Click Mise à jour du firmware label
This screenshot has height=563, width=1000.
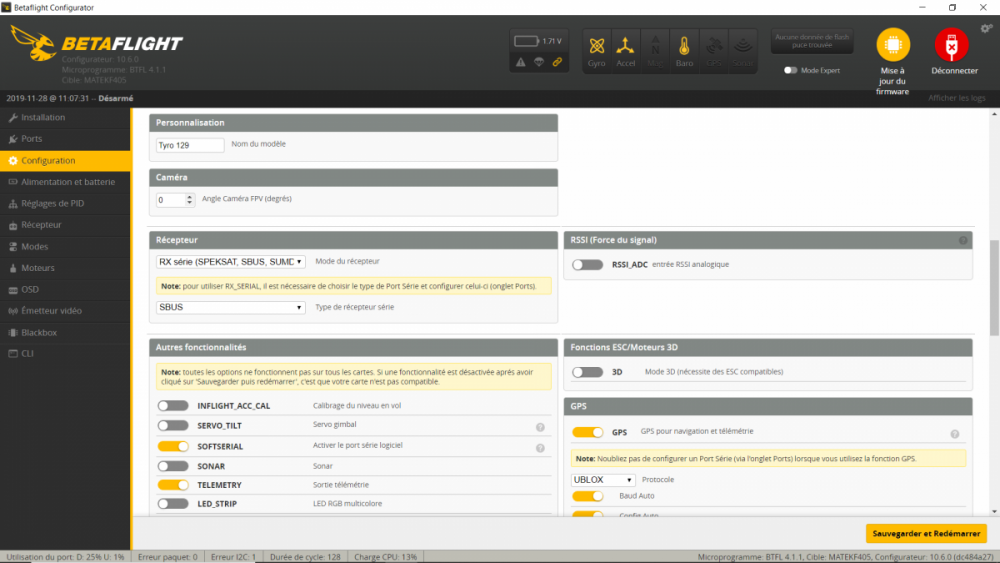[892, 81]
